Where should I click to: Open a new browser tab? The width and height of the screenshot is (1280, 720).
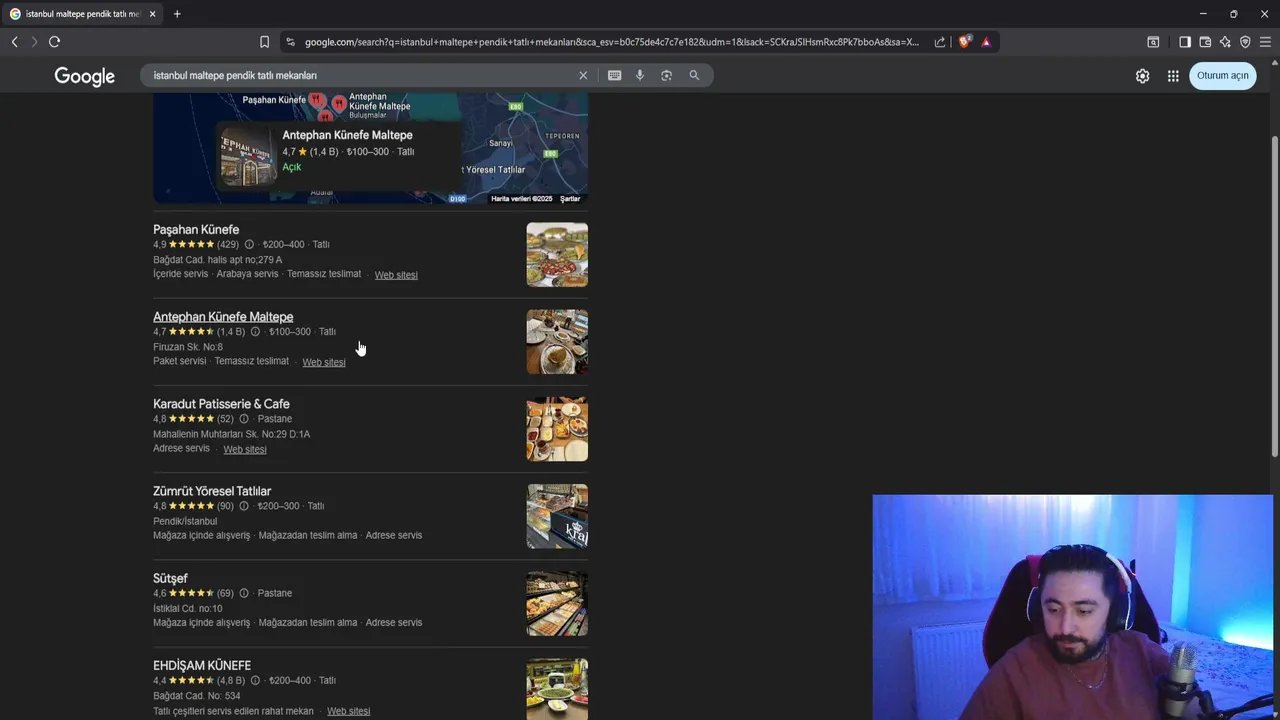(177, 14)
